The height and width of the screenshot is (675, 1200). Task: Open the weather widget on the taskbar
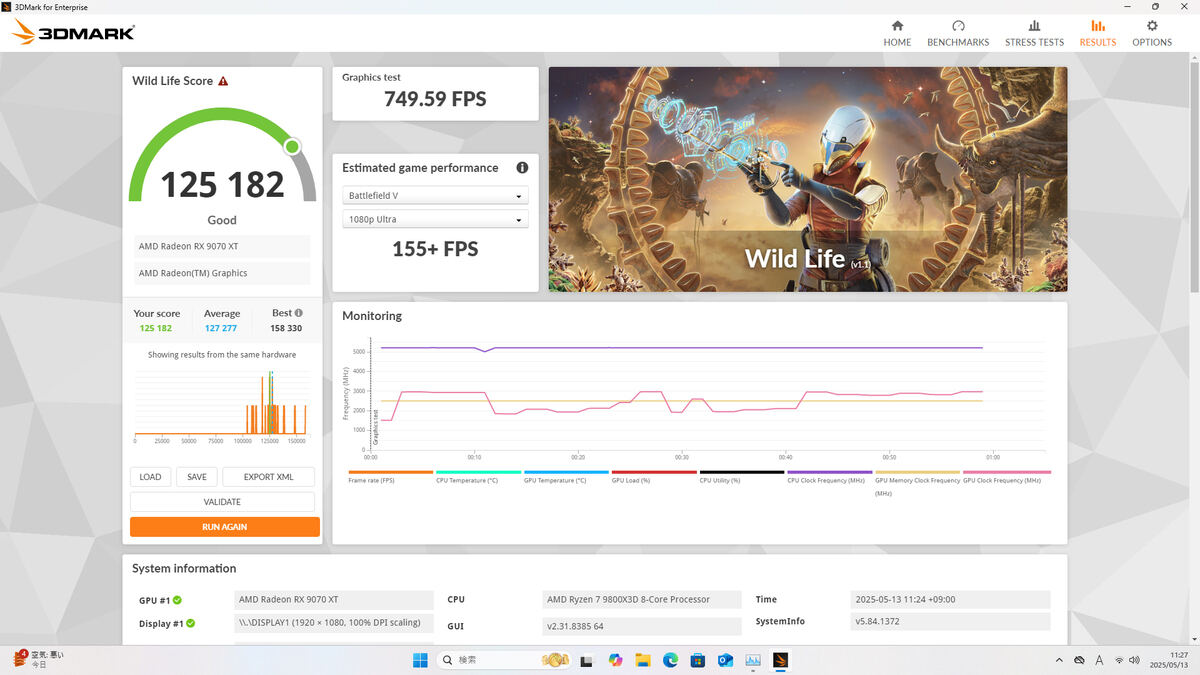[x=38, y=659]
